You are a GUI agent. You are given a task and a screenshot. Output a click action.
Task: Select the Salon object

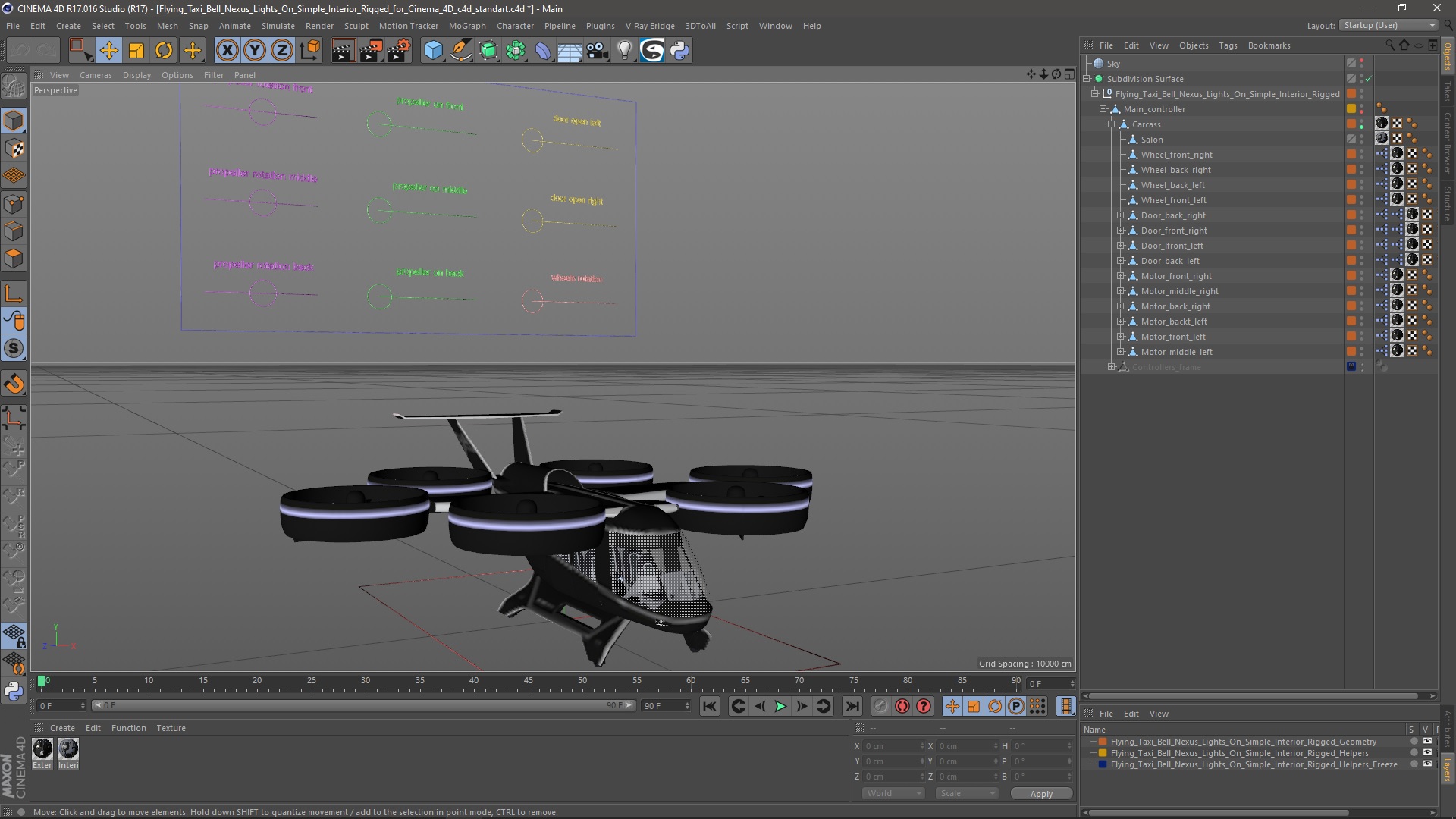coord(1152,140)
